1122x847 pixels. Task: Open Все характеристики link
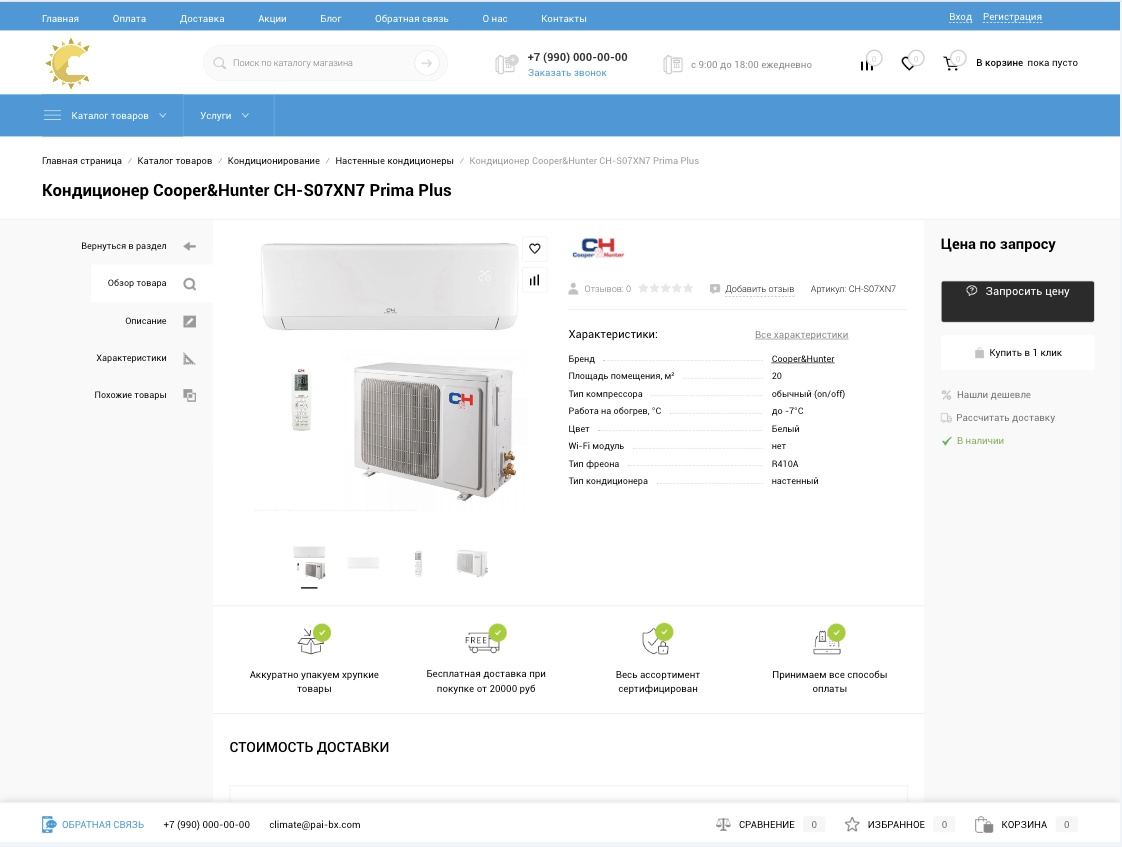[x=801, y=335]
